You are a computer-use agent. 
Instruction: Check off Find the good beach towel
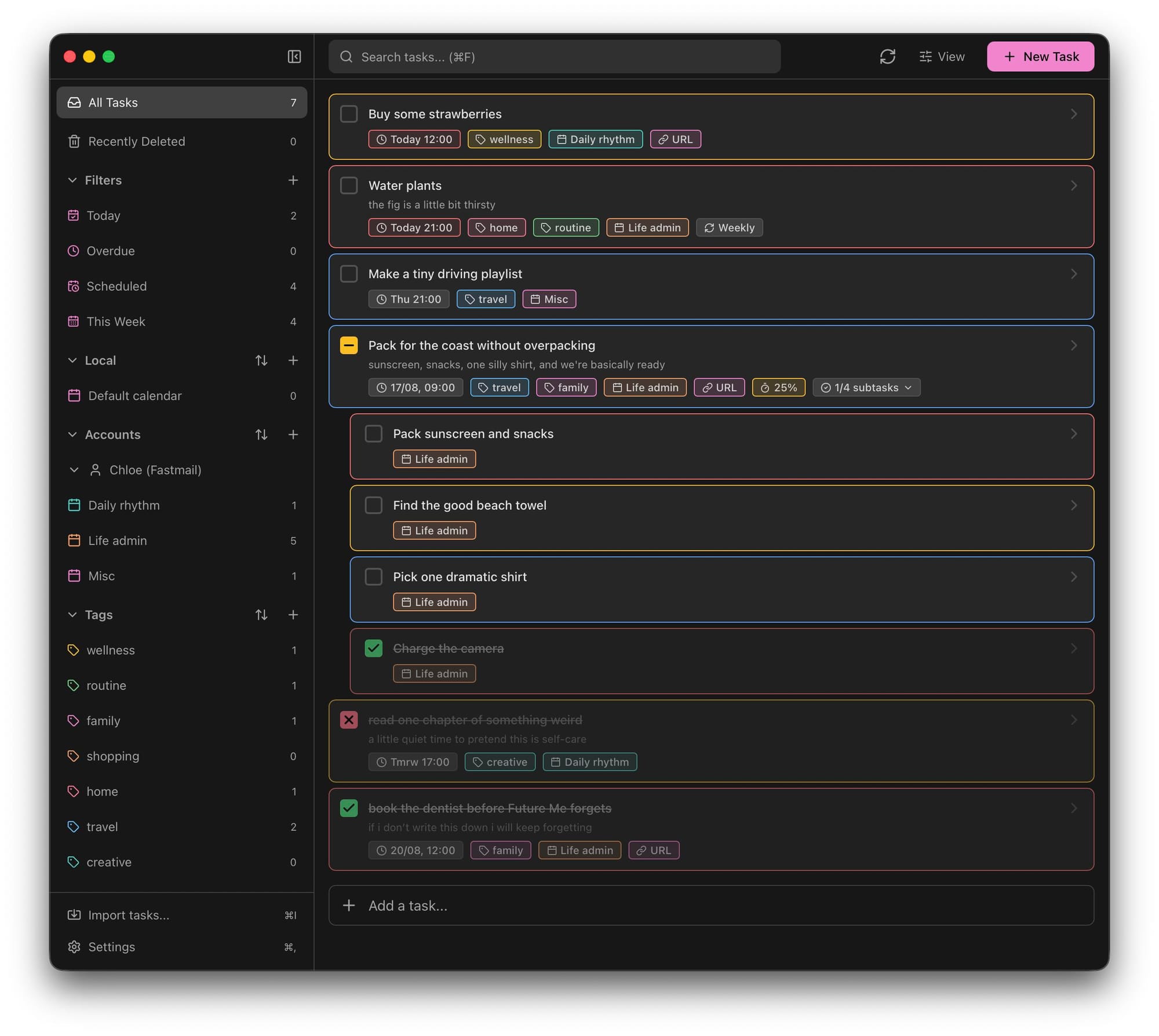[374, 505]
